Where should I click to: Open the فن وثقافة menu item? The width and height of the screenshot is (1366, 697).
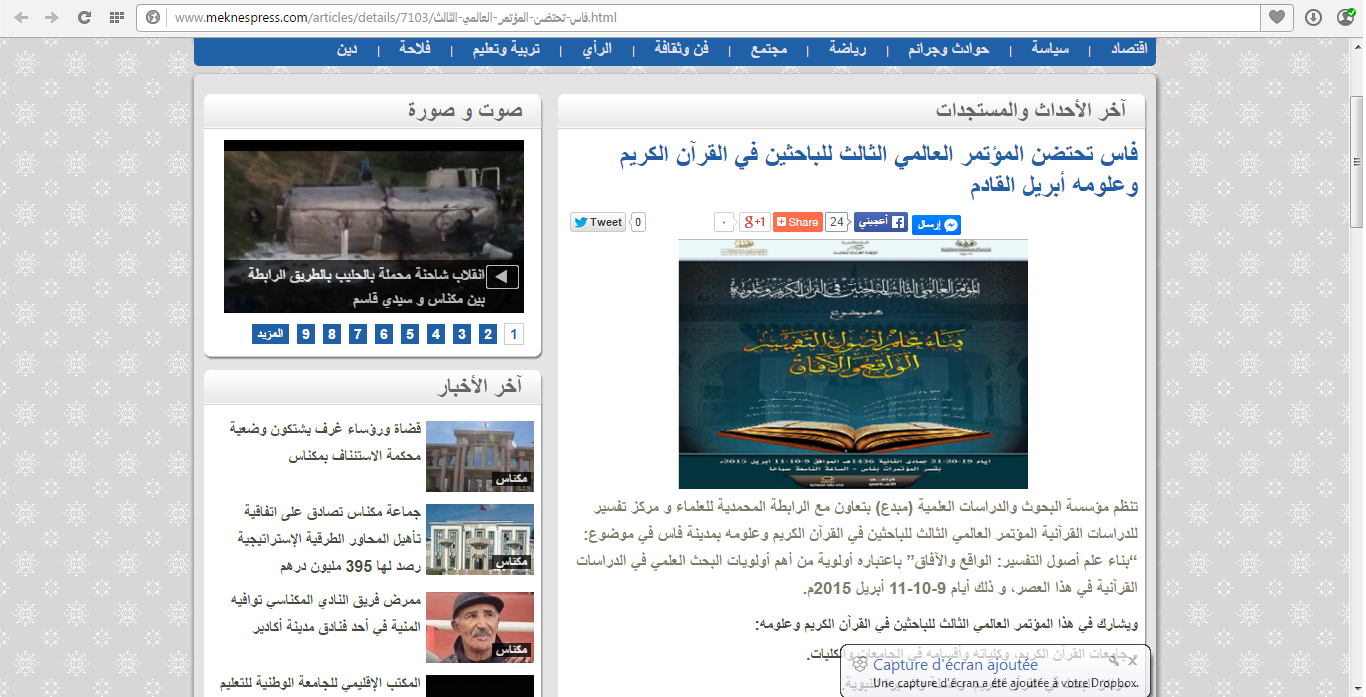[682, 49]
